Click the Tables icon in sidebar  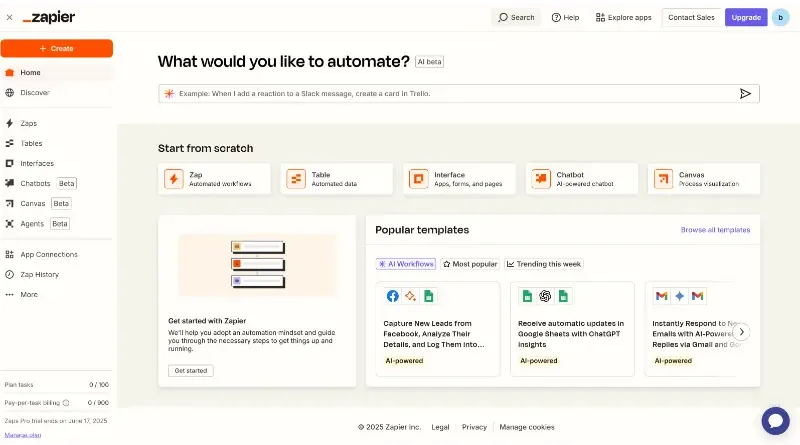point(9,143)
